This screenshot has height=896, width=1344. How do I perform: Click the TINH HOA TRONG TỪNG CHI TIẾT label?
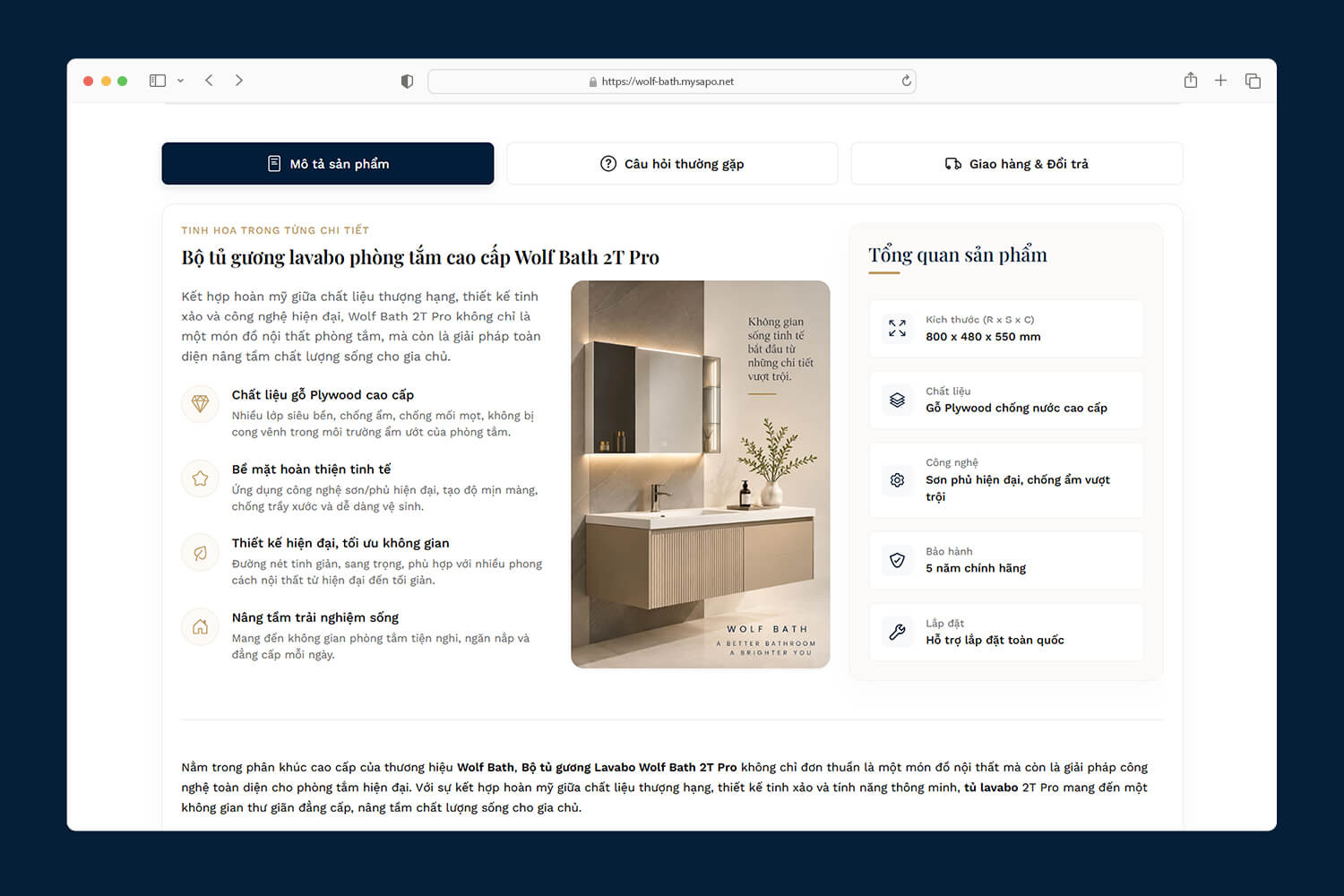275,230
